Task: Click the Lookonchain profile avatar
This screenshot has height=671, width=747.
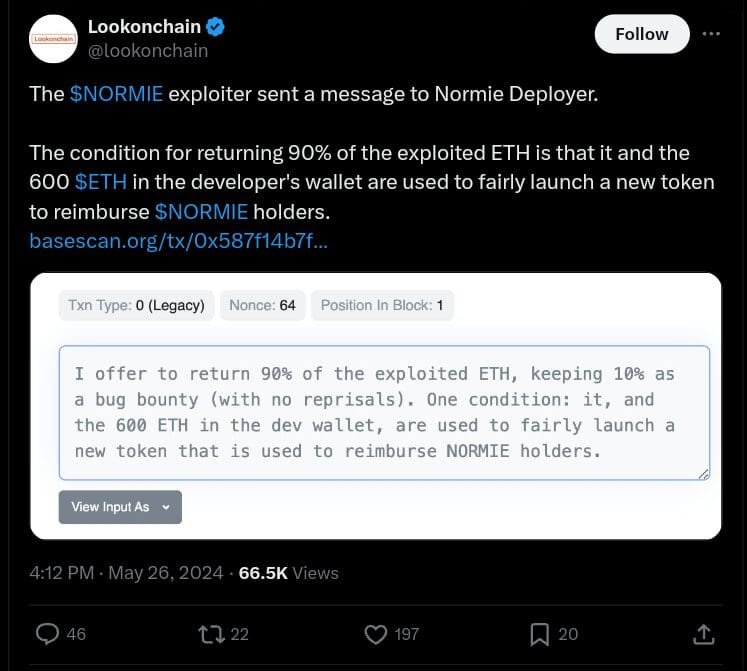Action: tap(54, 39)
